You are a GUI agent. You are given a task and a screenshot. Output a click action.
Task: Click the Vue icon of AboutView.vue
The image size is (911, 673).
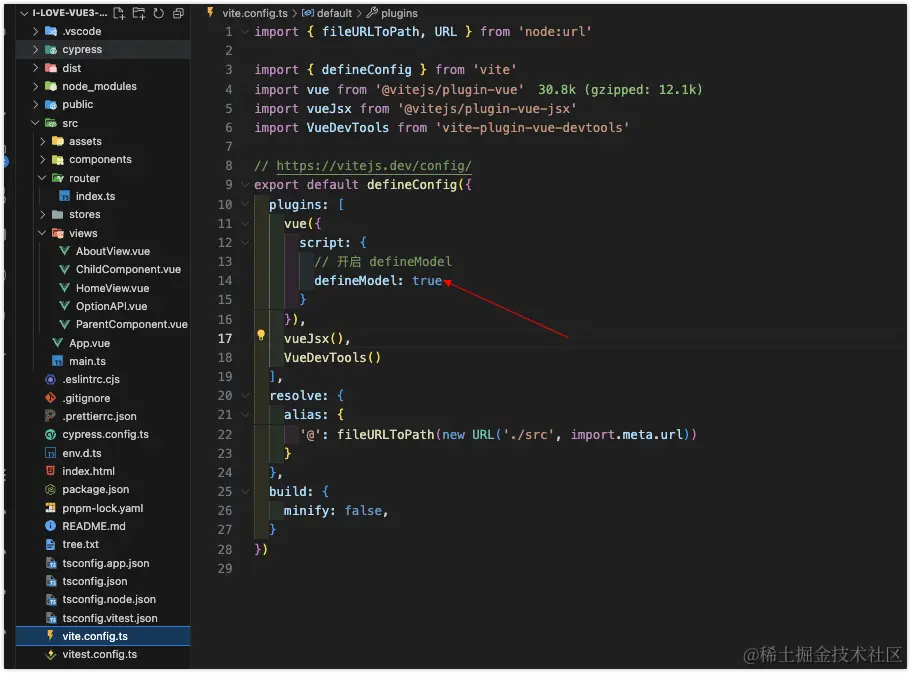[64, 251]
